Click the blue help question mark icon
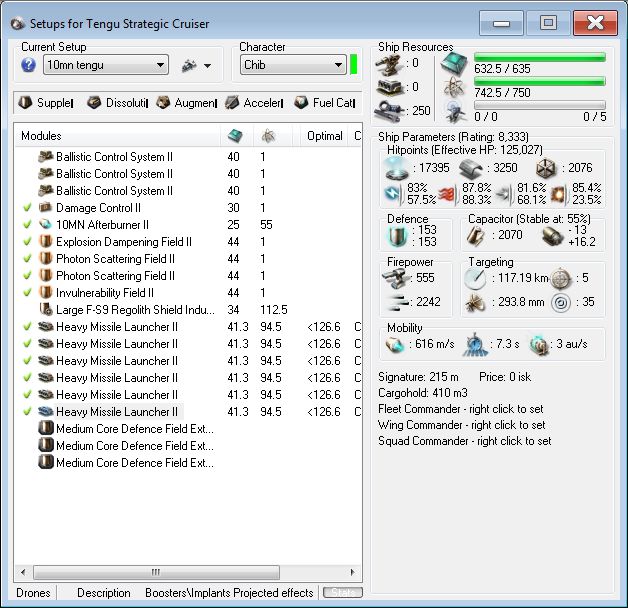 (x=28, y=65)
